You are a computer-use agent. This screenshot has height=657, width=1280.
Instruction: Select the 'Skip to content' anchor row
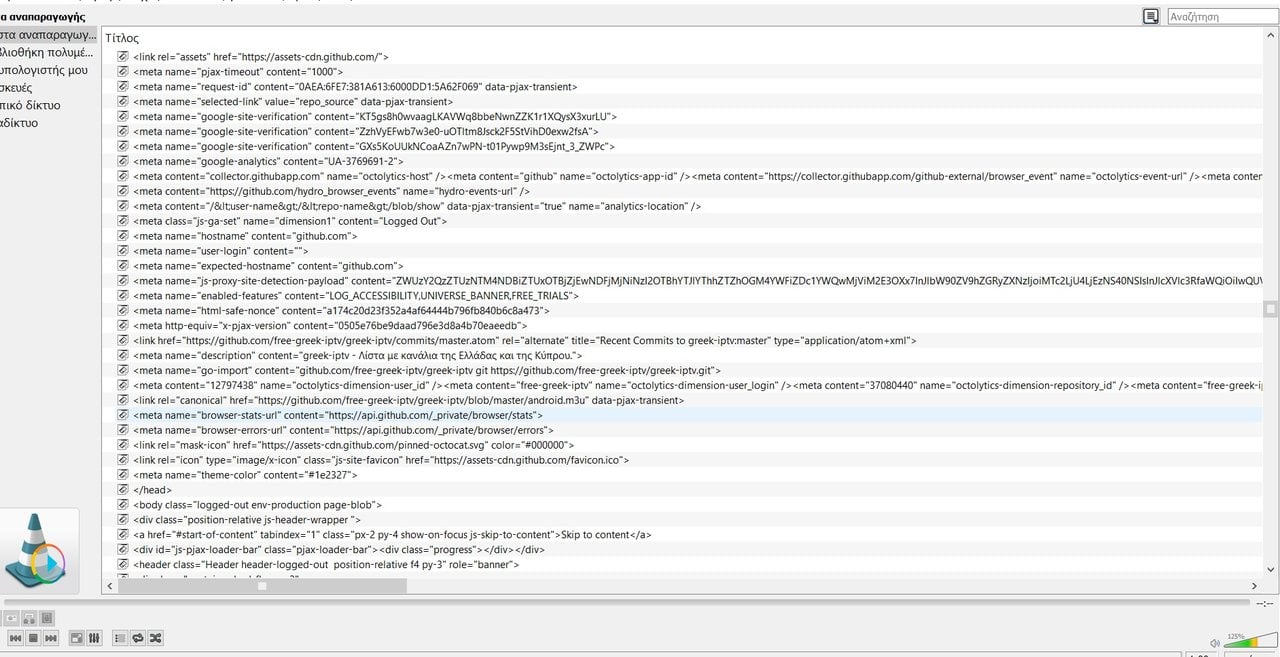pos(683,535)
